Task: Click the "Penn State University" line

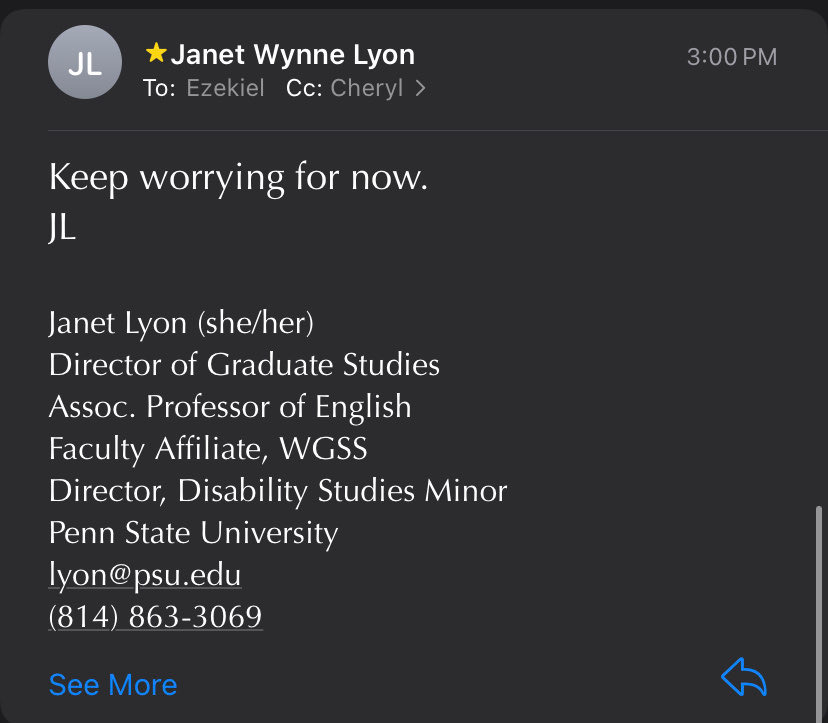Action: (193, 533)
